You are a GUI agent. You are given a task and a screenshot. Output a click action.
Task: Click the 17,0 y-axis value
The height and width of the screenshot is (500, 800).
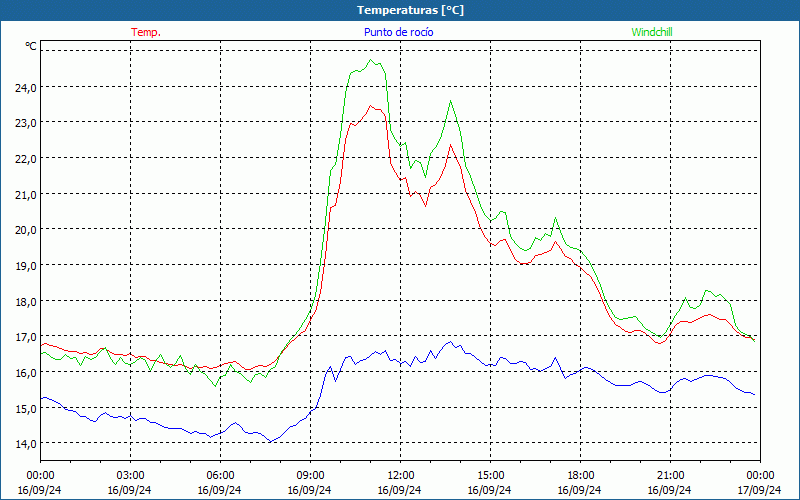(x=26, y=337)
